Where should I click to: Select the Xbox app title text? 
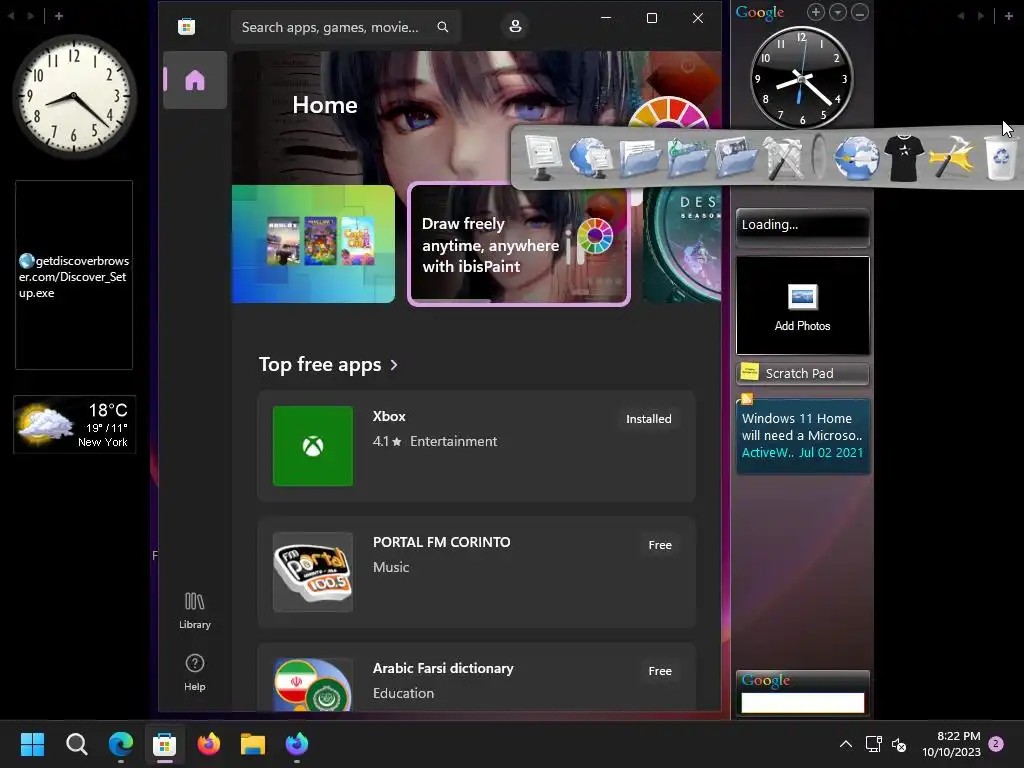coord(389,416)
